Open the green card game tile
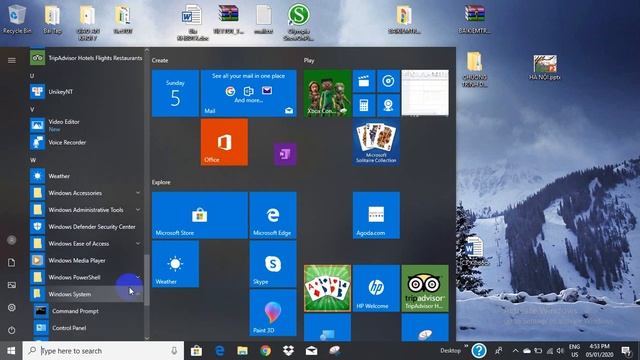This screenshot has width=640, height=360. point(327,288)
